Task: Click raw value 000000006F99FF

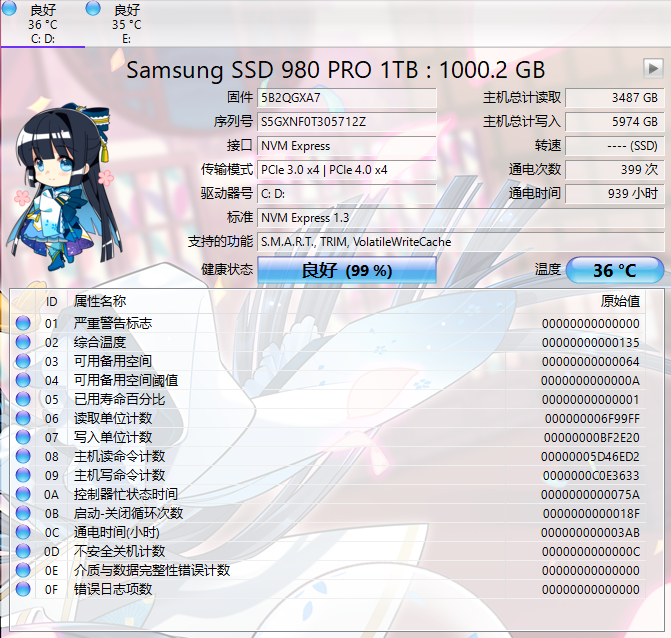Action: click(592, 418)
